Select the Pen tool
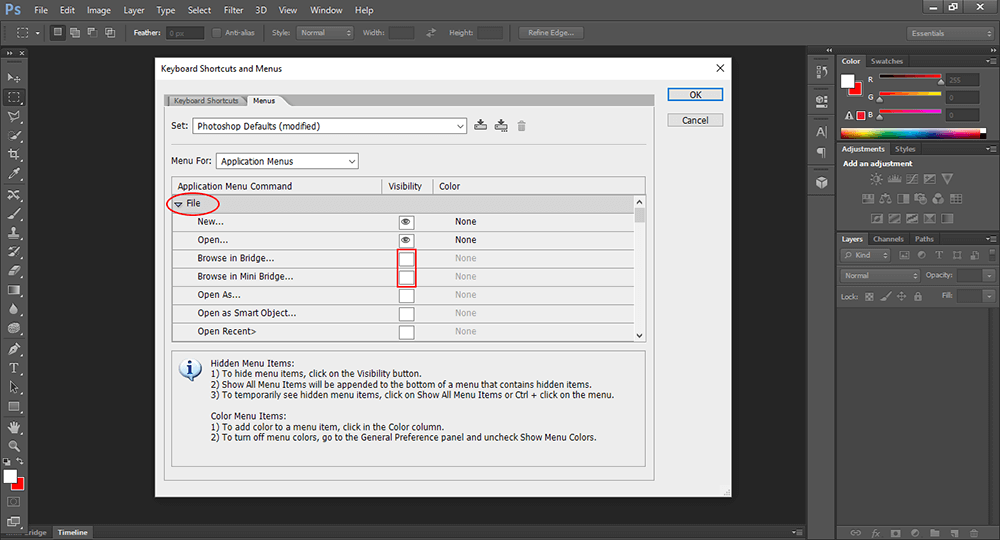 [x=13, y=349]
